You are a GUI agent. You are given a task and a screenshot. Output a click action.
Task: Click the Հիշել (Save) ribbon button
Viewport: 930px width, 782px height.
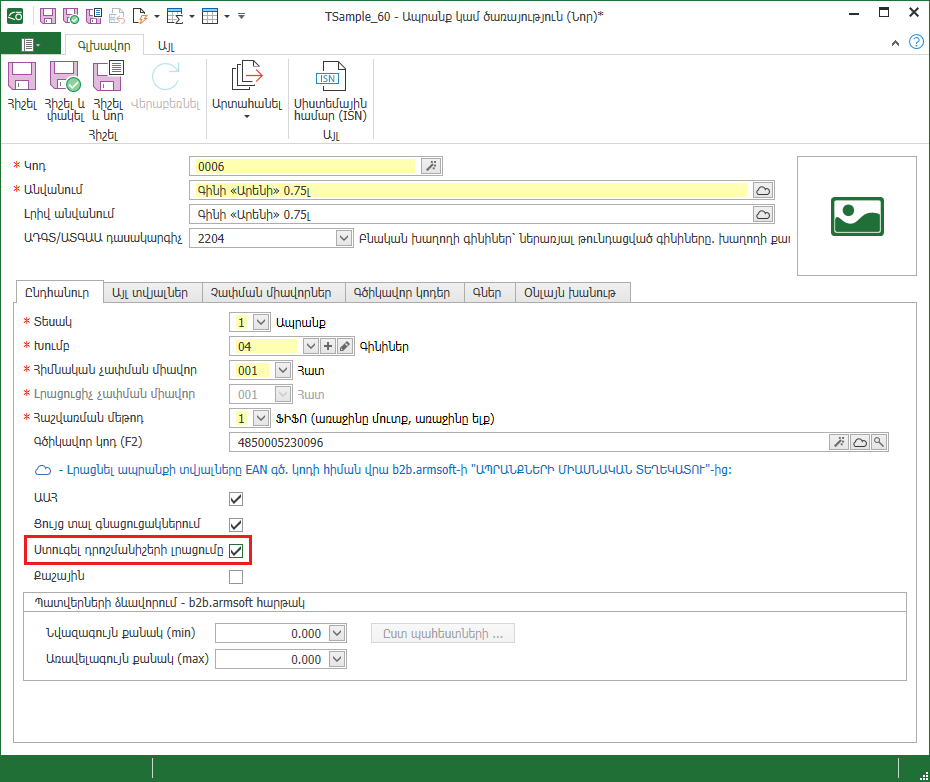[21, 88]
